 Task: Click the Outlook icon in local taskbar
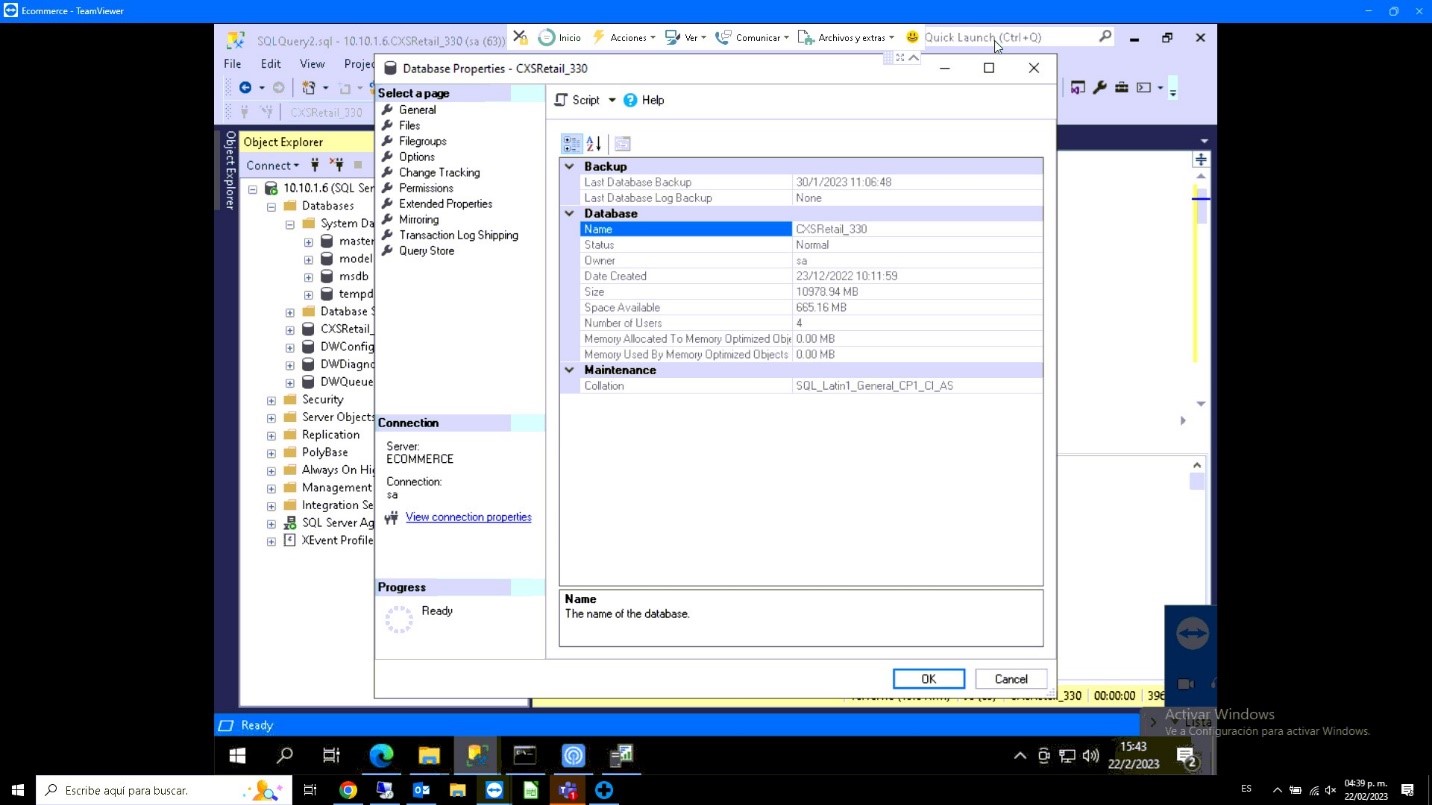pyautogui.click(x=421, y=790)
